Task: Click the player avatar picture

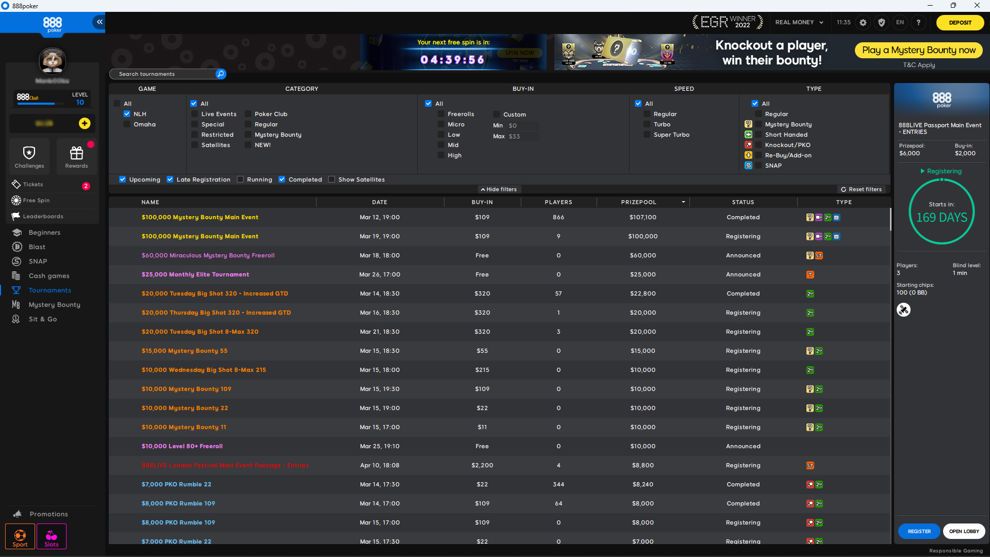Action: pos(52,61)
